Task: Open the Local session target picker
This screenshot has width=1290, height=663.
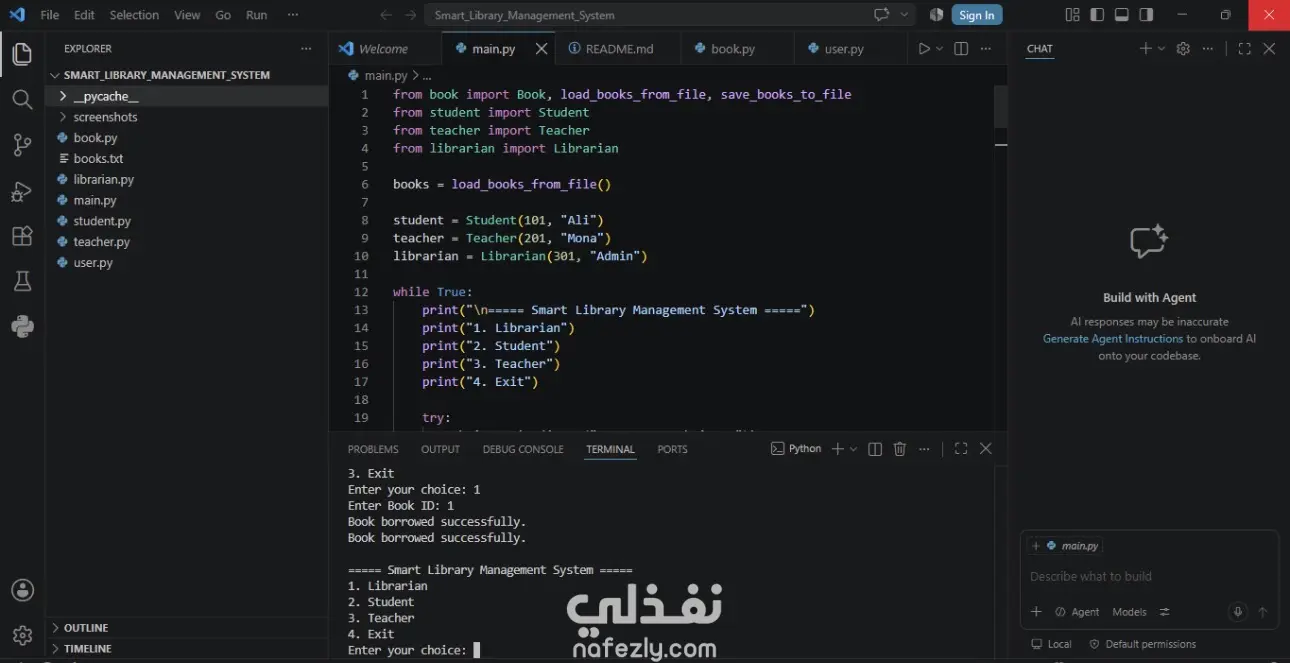Action: (1052, 644)
